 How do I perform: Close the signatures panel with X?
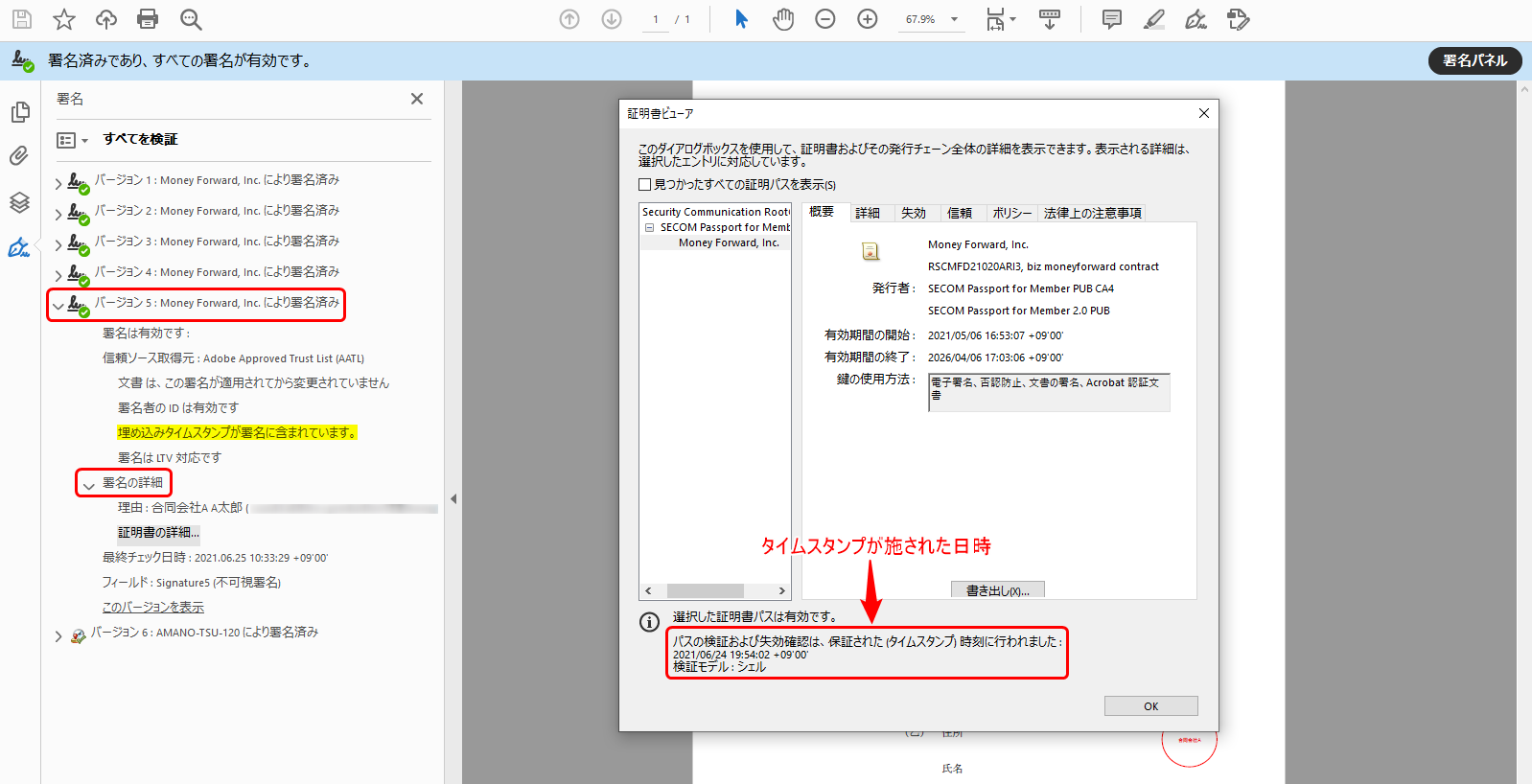[x=417, y=99]
